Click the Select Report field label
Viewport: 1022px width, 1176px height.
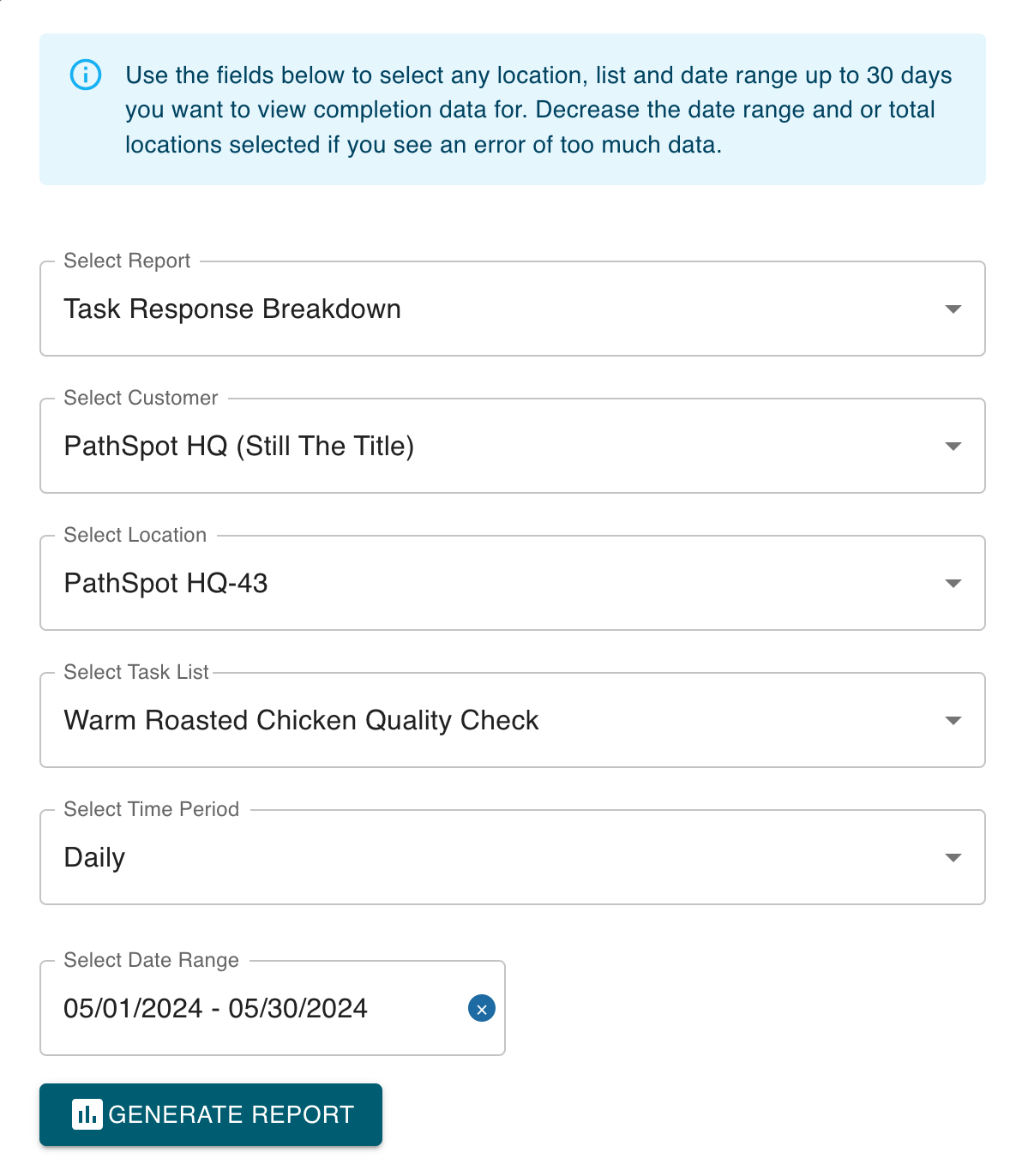[127, 261]
